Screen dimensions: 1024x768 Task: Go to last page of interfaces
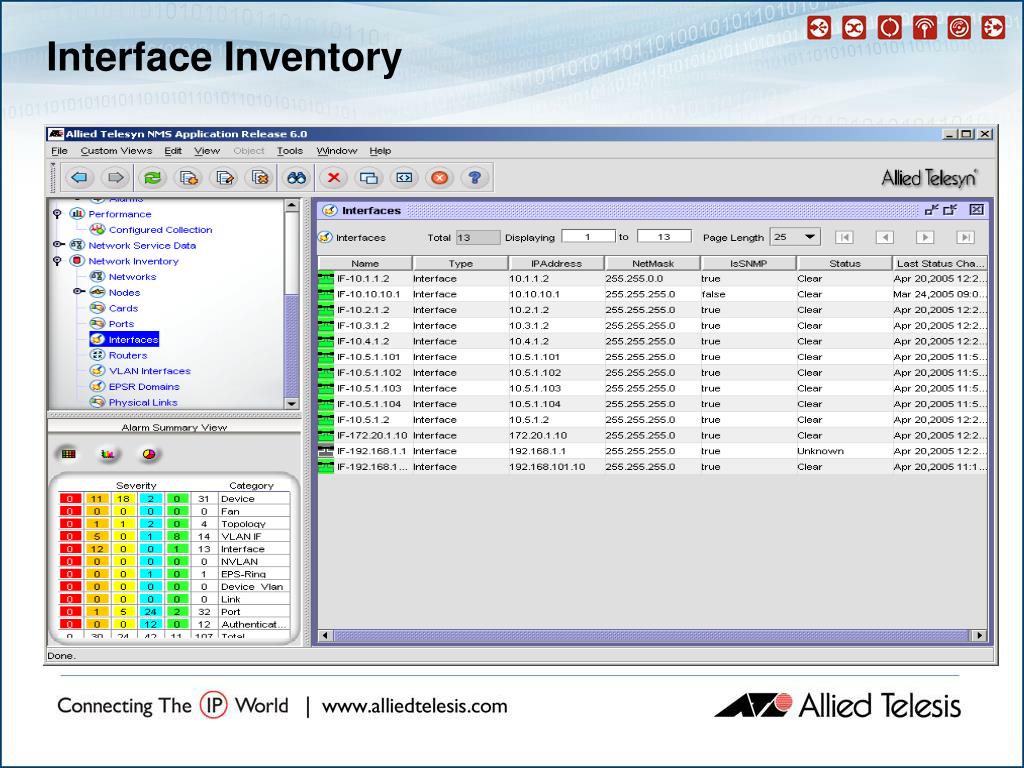(x=965, y=237)
